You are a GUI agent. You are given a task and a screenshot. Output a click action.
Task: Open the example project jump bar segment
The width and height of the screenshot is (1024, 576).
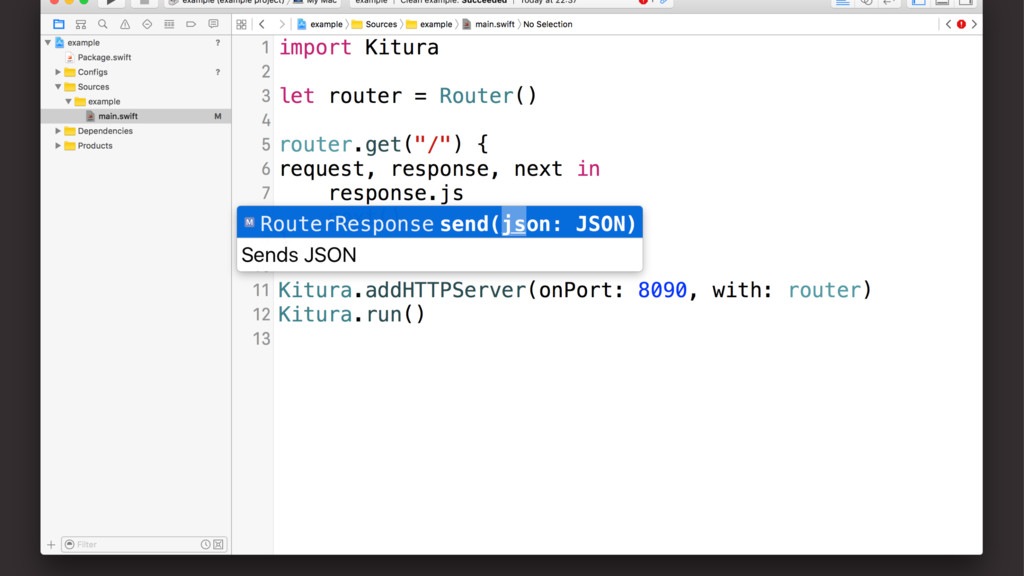(320, 24)
